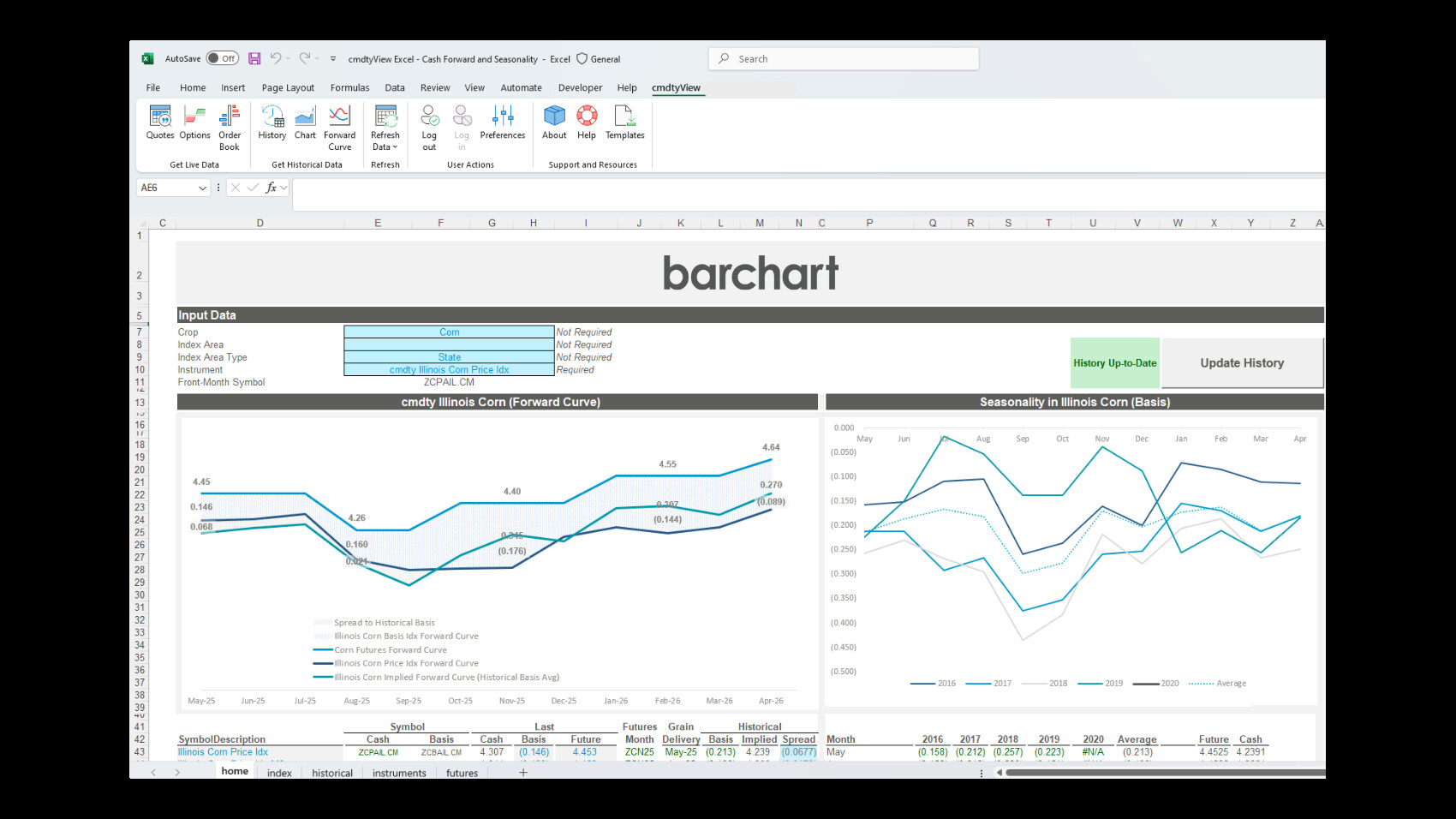Switch to the futures sheet tab

[462, 773]
